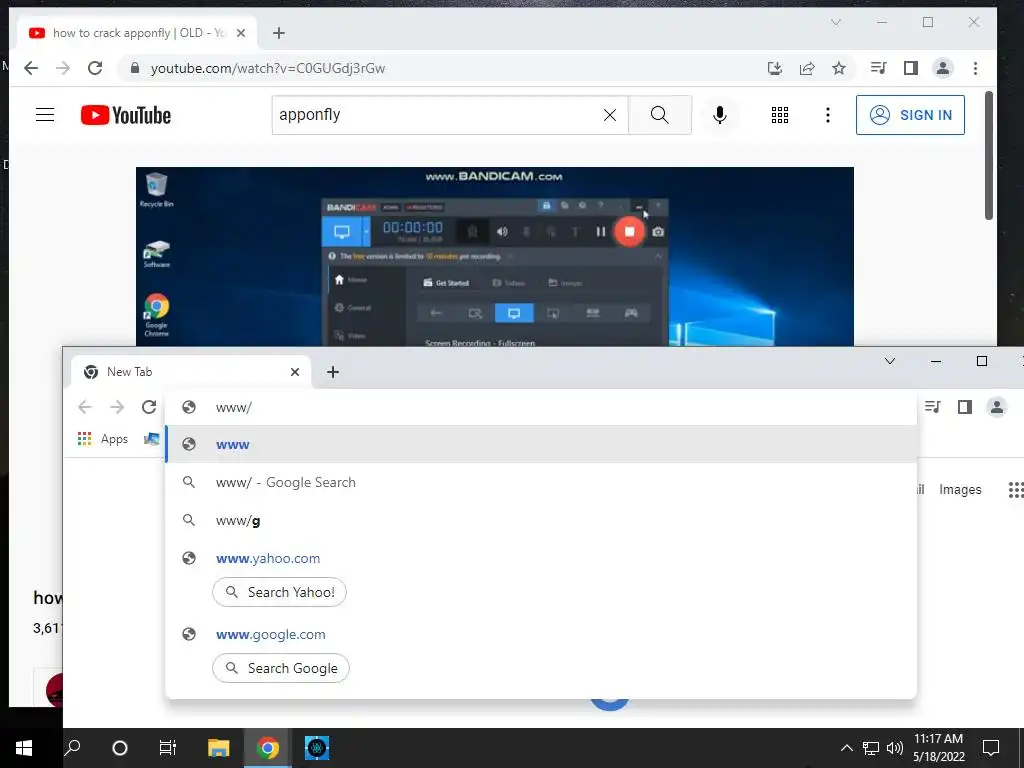Viewport: 1024px width, 768px height.
Task: Choose 'www/ - Google Search' suggestion
Action: tap(541, 482)
